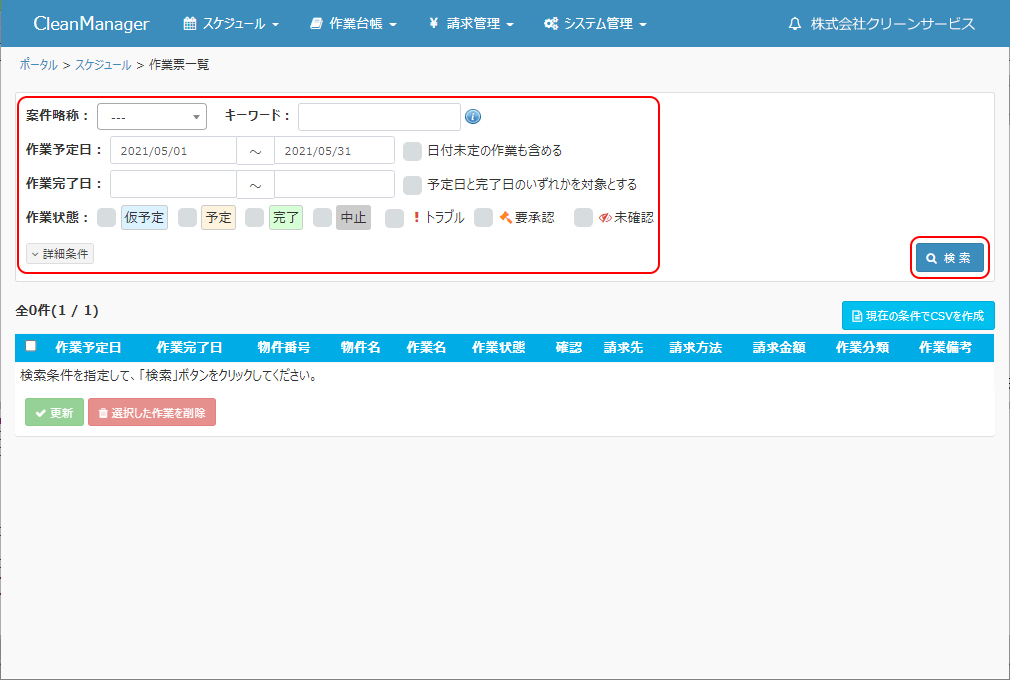
Task: Click the 仮予定 status badge
Action: 144,218
